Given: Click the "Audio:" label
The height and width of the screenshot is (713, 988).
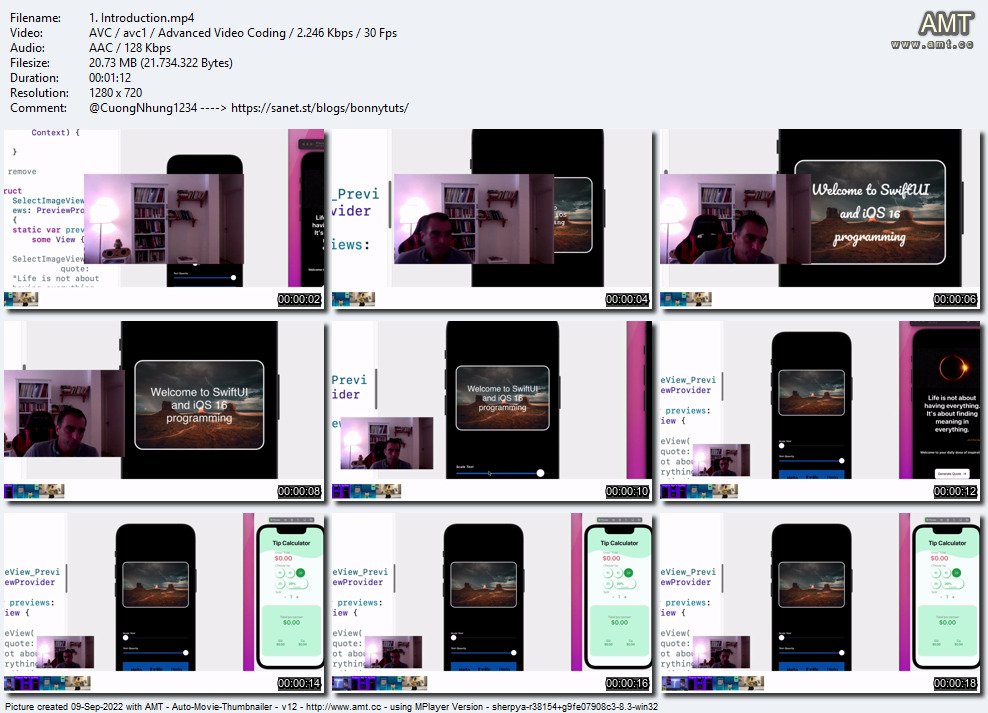Looking at the screenshot, I should [x=27, y=48].
